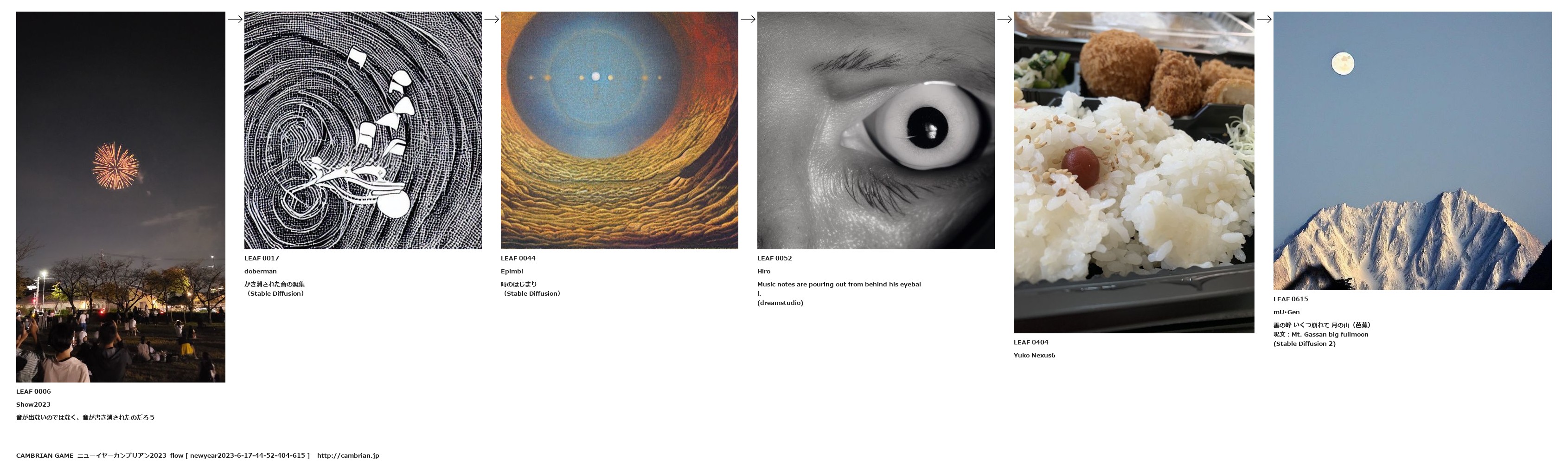
Task: Click the arrow between fireworks and spiral images
Action: click(x=235, y=19)
